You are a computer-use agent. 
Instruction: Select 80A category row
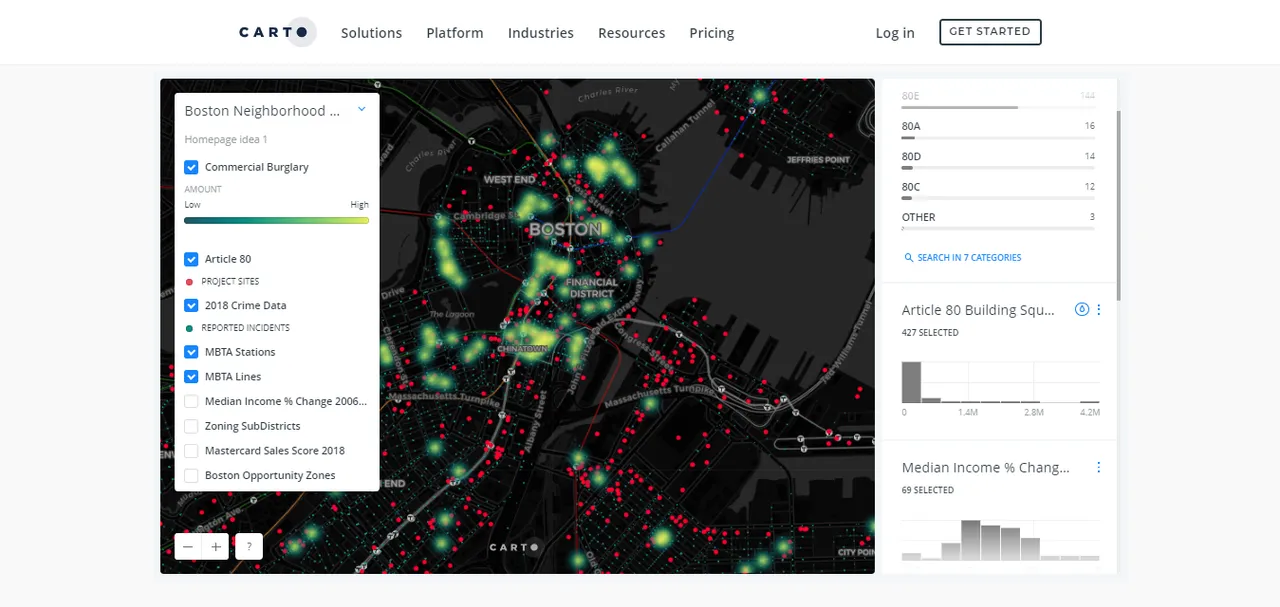pyautogui.click(x=998, y=129)
